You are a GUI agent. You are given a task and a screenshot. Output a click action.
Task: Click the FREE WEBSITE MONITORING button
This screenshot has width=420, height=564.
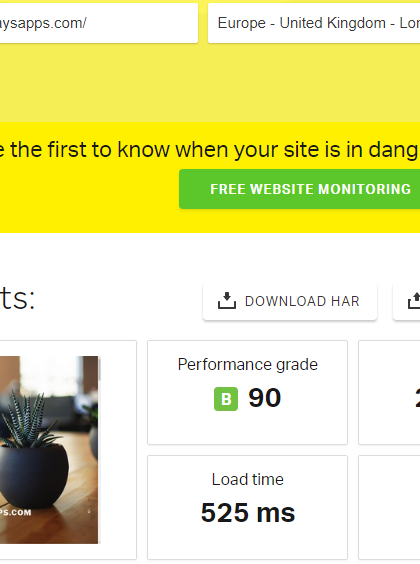300,189
